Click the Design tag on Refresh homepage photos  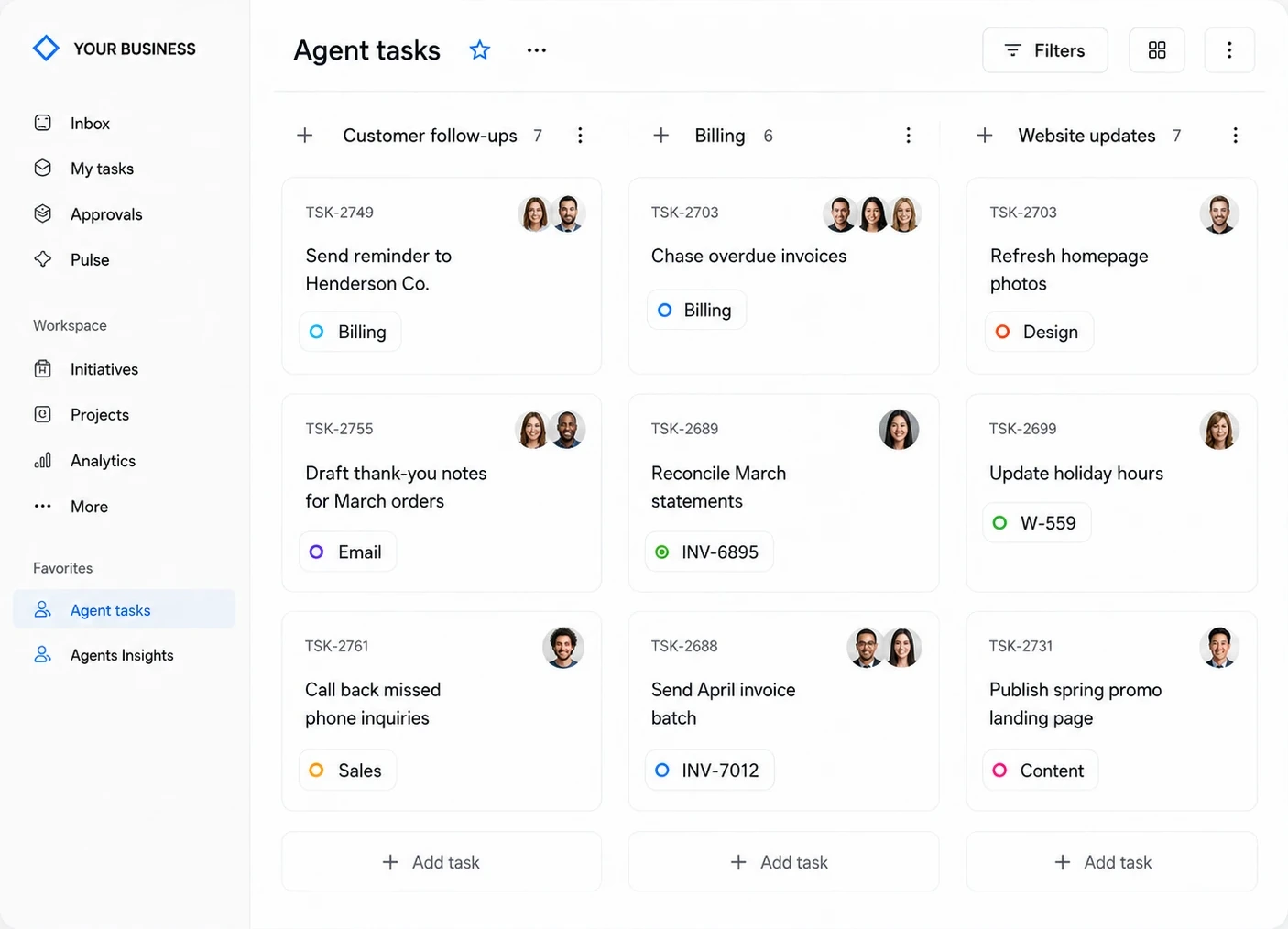click(1039, 332)
